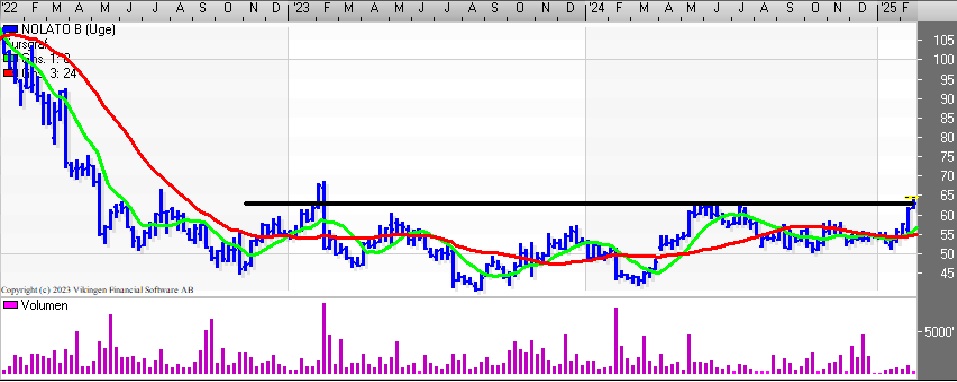The image size is (957, 382).
Task: Click the tallest volume bar in early '23
Action: click(324, 339)
